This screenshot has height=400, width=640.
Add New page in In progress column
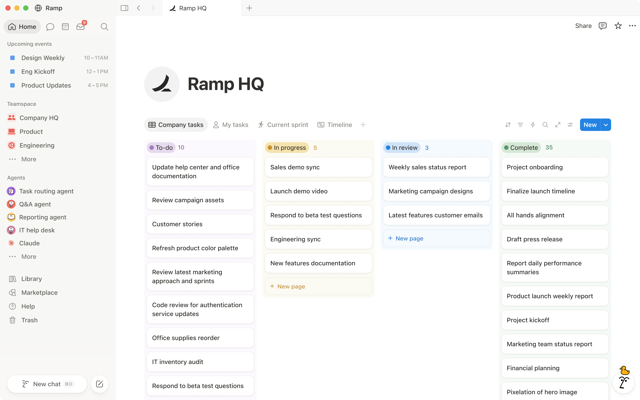(x=318, y=287)
